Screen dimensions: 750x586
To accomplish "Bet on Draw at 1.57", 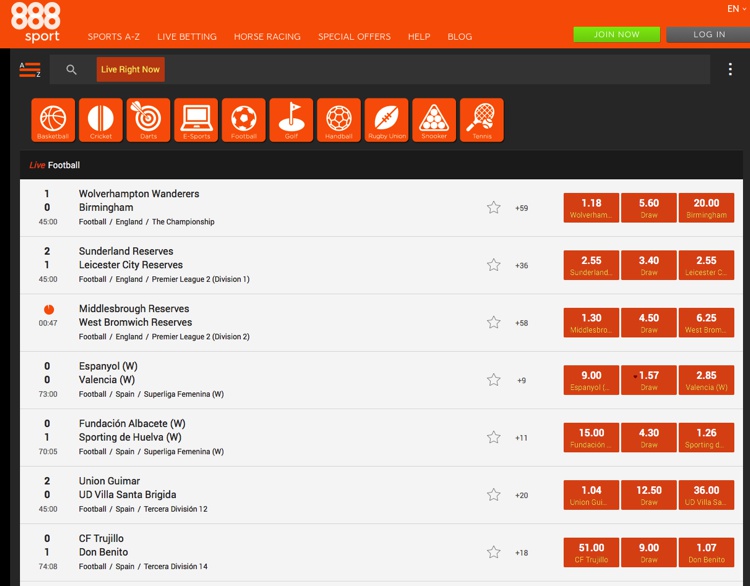I will click(649, 380).
